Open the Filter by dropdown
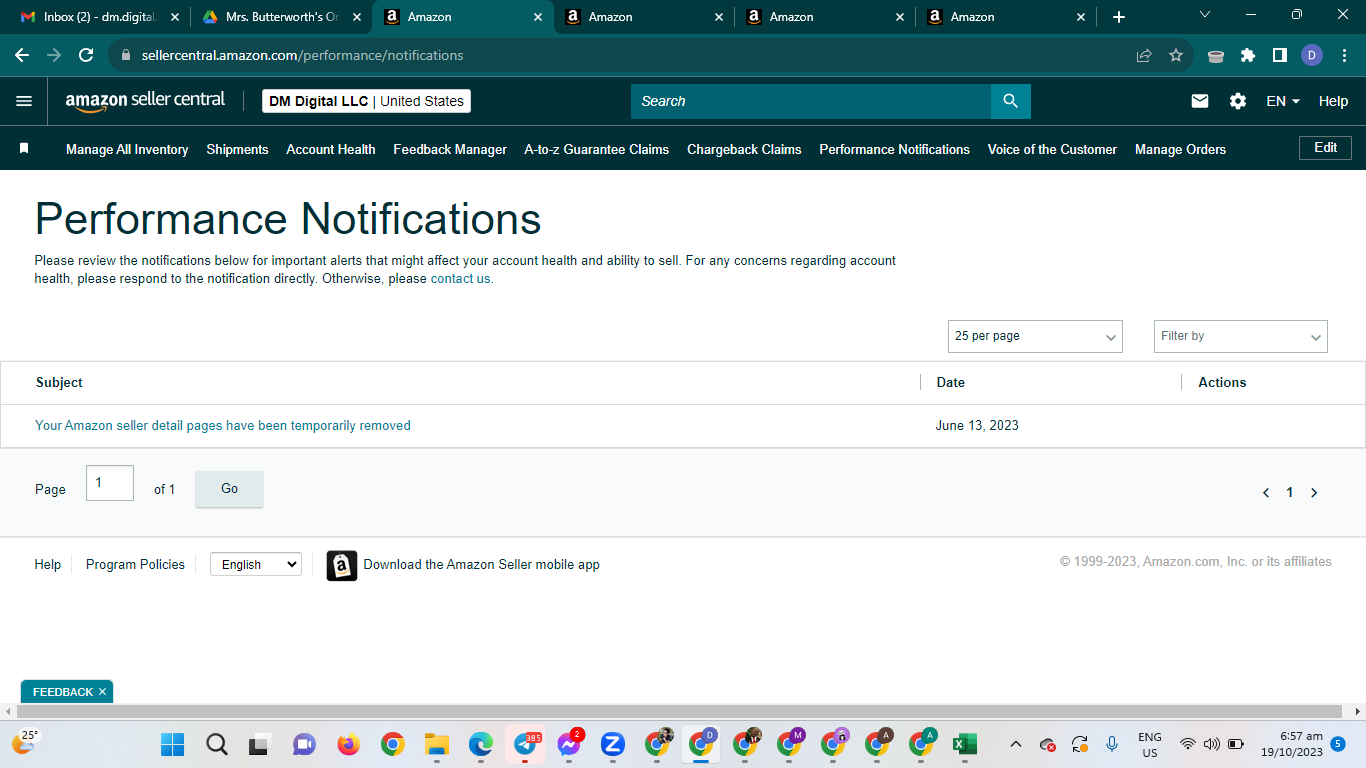The height and width of the screenshot is (768, 1366). point(1241,336)
